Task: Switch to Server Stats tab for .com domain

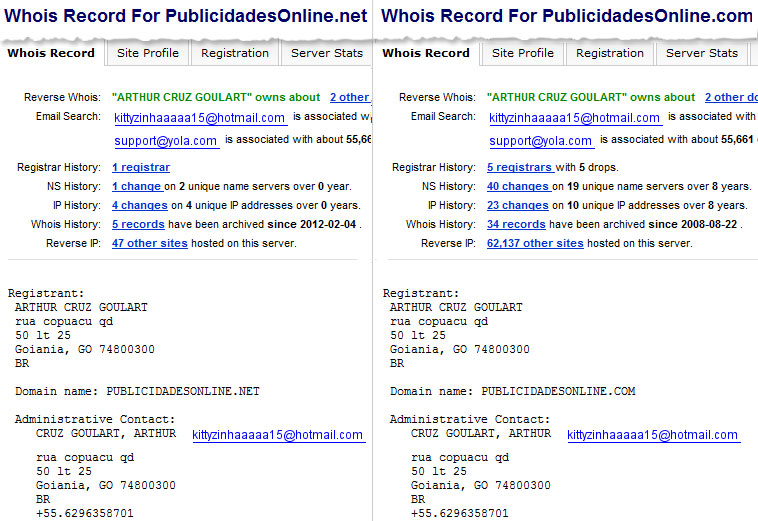Action: pos(702,53)
